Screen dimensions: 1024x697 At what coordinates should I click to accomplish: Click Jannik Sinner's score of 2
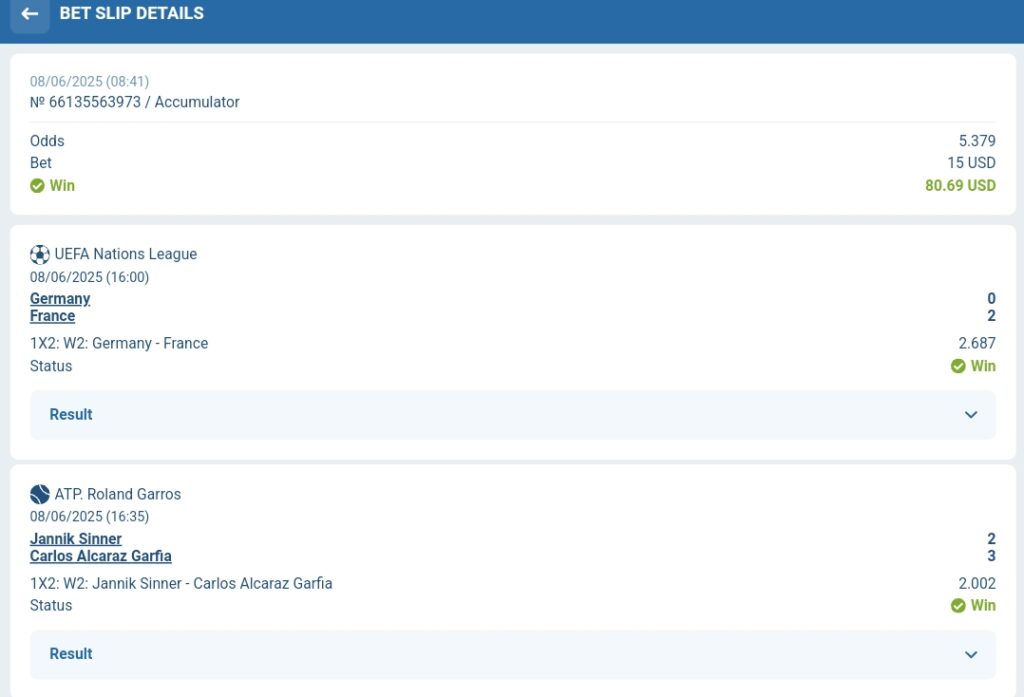coord(991,539)
